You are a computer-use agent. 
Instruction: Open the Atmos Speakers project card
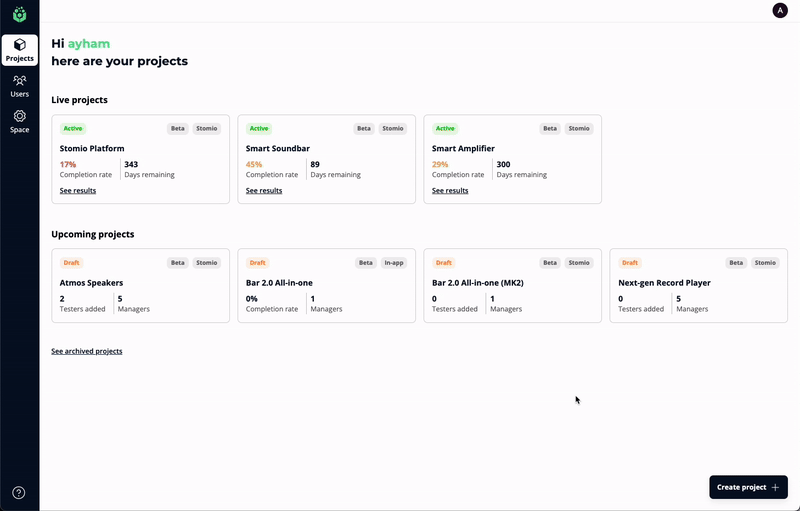click(140, 285)
